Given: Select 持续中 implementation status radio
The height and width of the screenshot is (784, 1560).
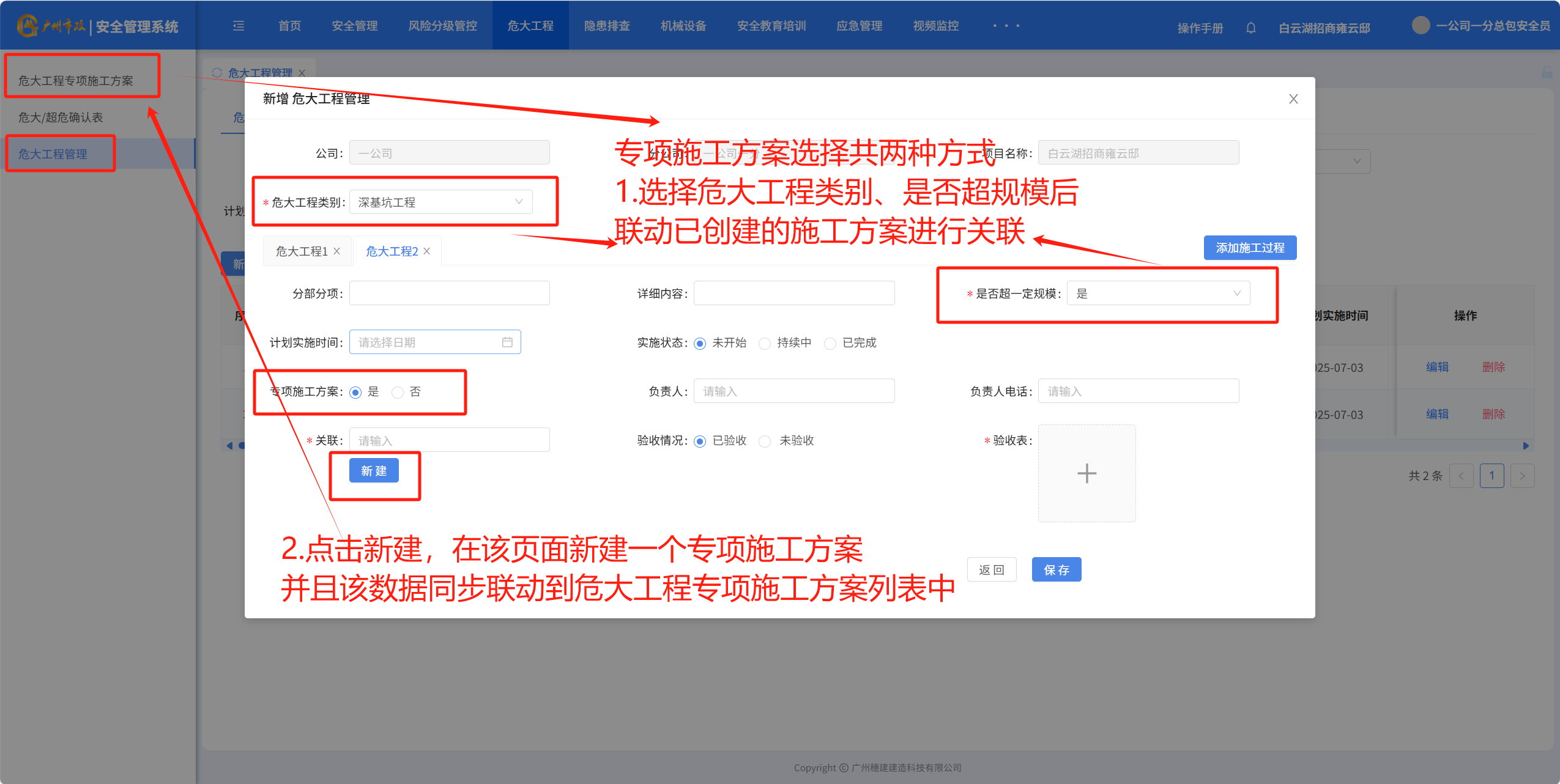Looking at the screenshot, I should click(x=765, y=343).
